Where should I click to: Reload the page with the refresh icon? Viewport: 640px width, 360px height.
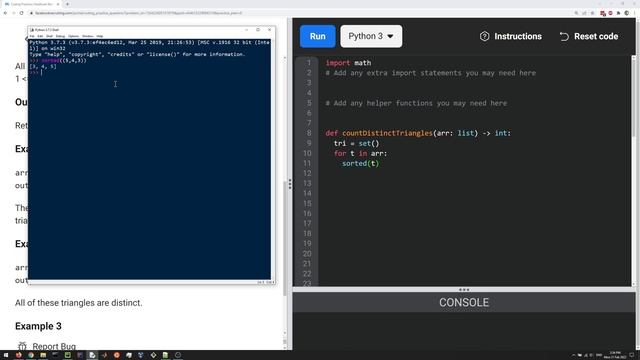click(22, 13)
